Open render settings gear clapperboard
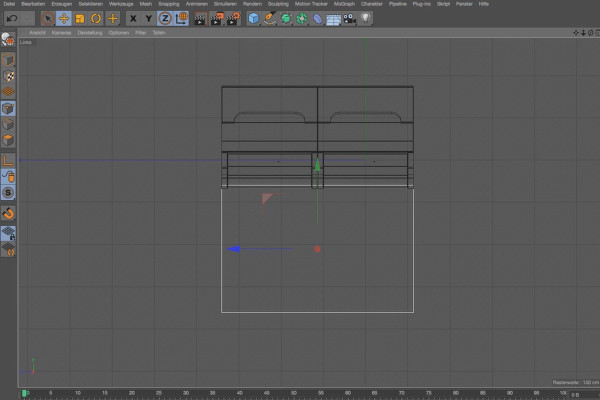The image size is (600, 400). point(233,18)
